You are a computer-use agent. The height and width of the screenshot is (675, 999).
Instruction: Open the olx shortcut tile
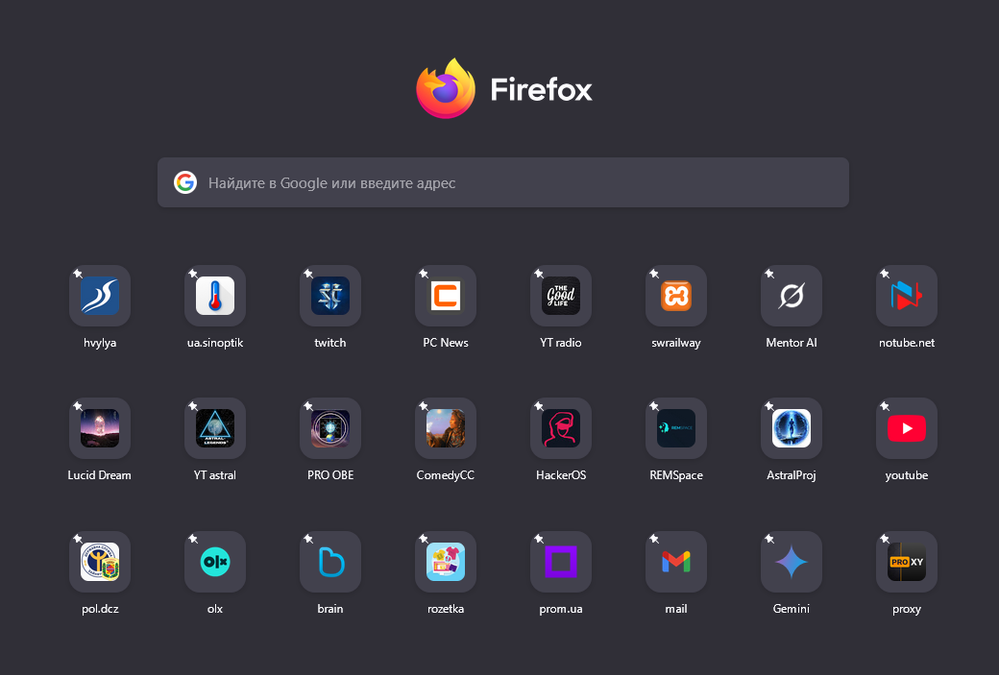pyautogui.click(x=215, y=562)
